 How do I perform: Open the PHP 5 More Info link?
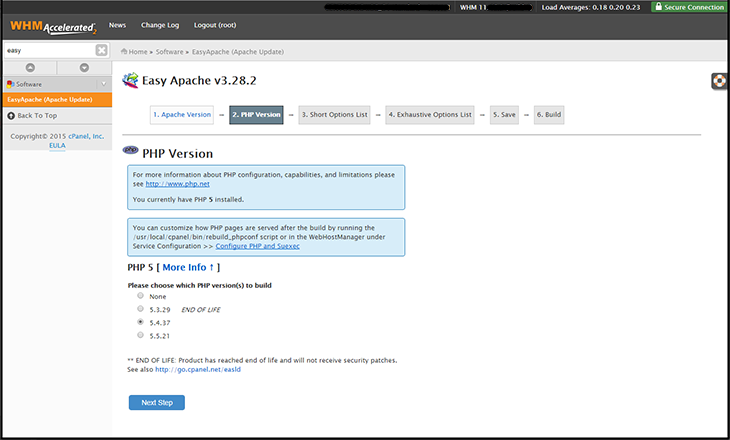pyautogui.click(x=188, y=267)
